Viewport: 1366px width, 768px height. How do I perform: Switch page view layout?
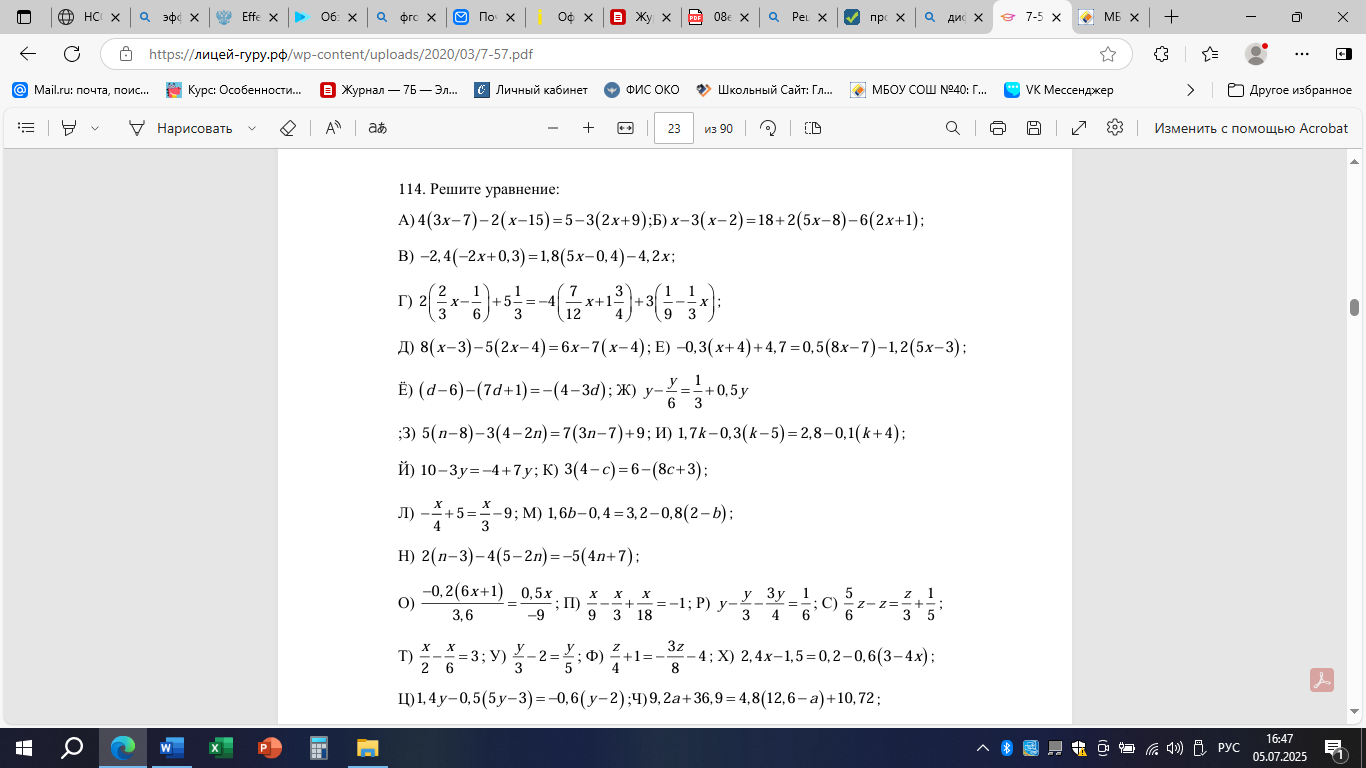812,128
